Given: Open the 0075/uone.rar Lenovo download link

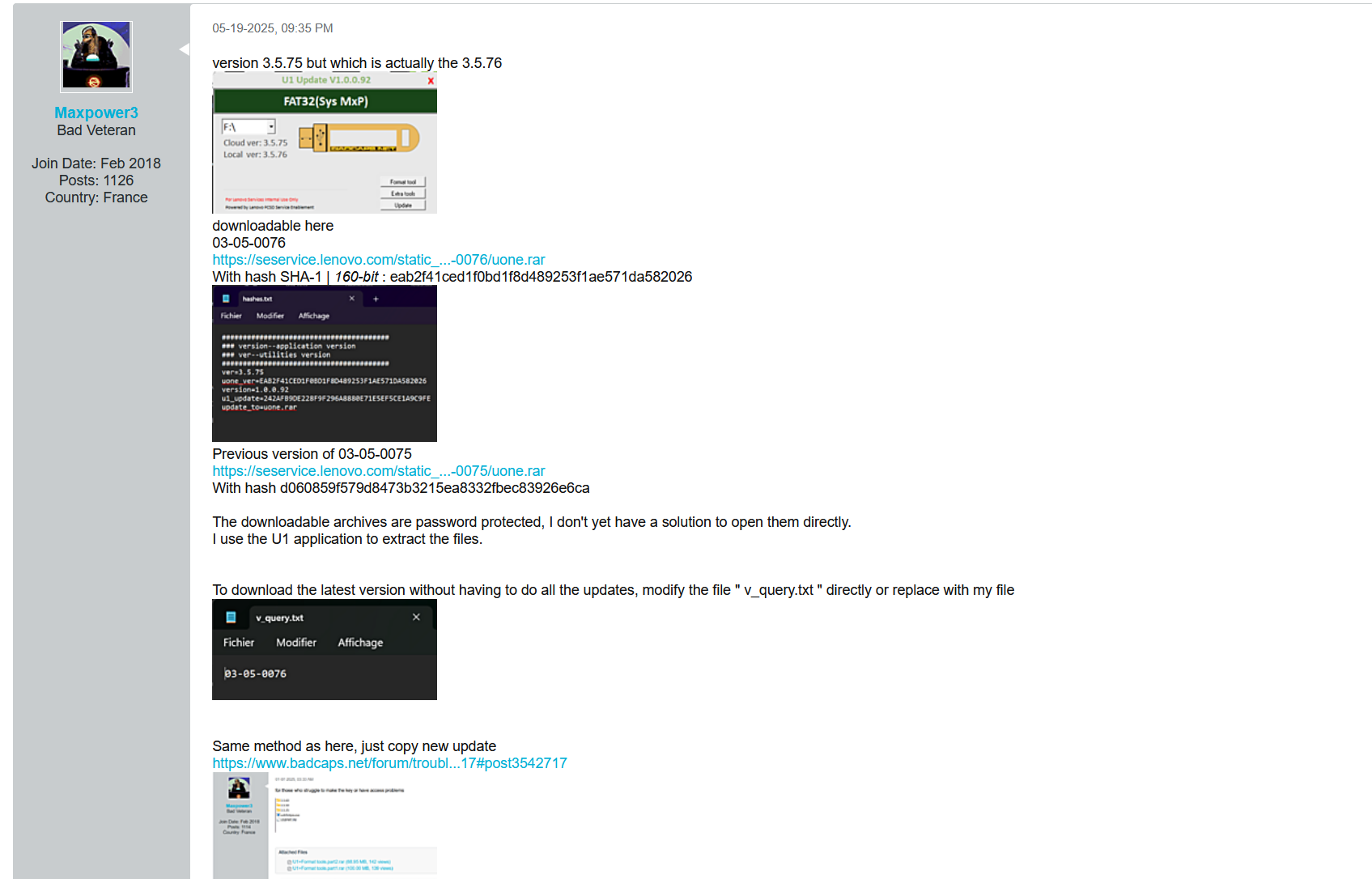Looking at the screenshot, I should pyautogui.click(x=379, y=471).
